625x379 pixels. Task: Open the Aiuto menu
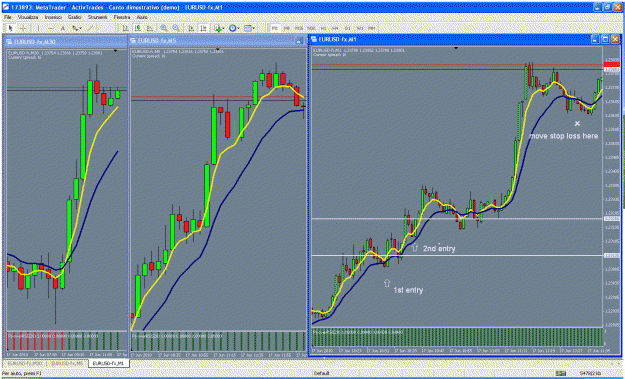pyautogui.click(x=142, y=18)
